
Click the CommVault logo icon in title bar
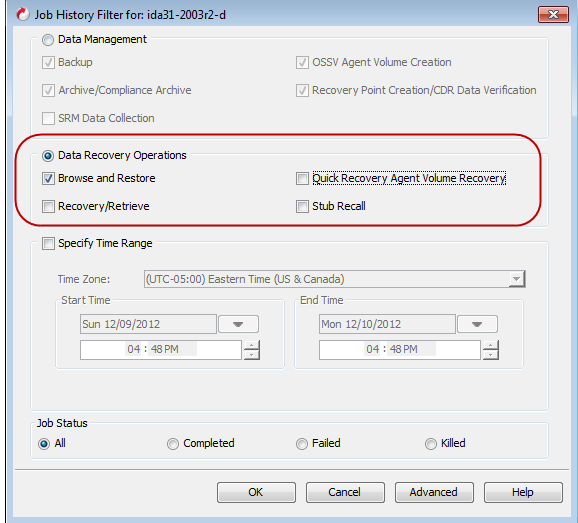coord(22,14)
